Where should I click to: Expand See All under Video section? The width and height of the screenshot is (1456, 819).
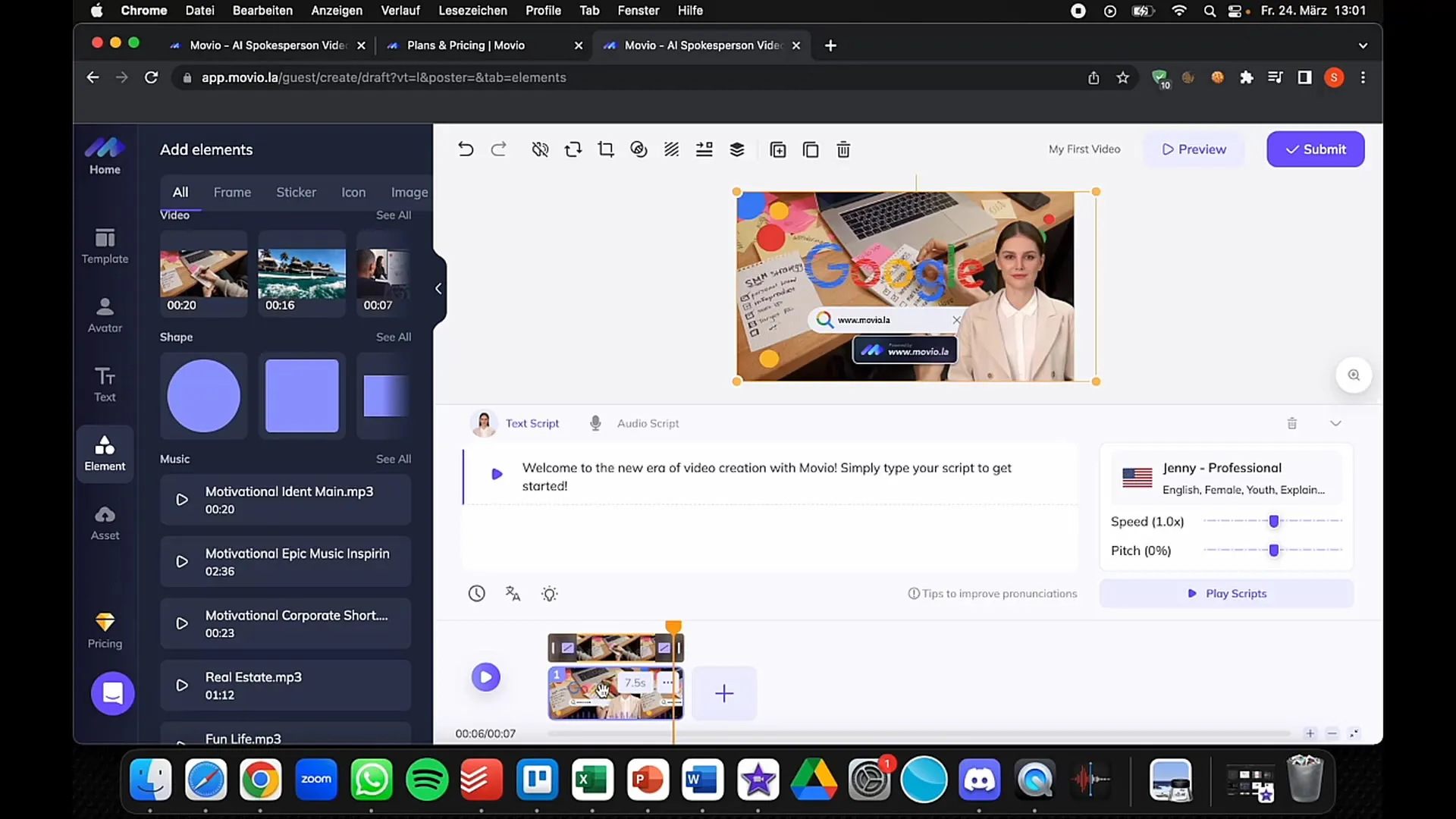point(393,215)
